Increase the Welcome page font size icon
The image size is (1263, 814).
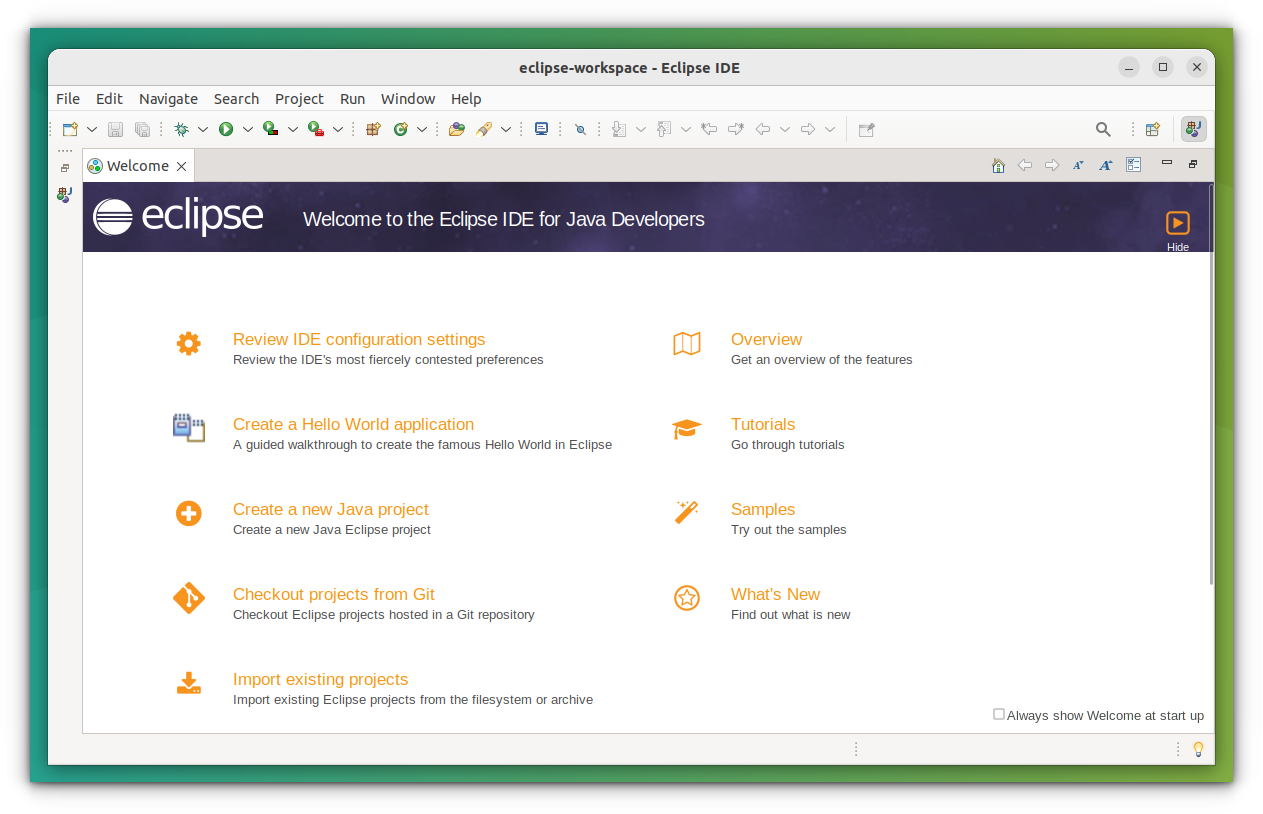click(x=1105, y=165)
